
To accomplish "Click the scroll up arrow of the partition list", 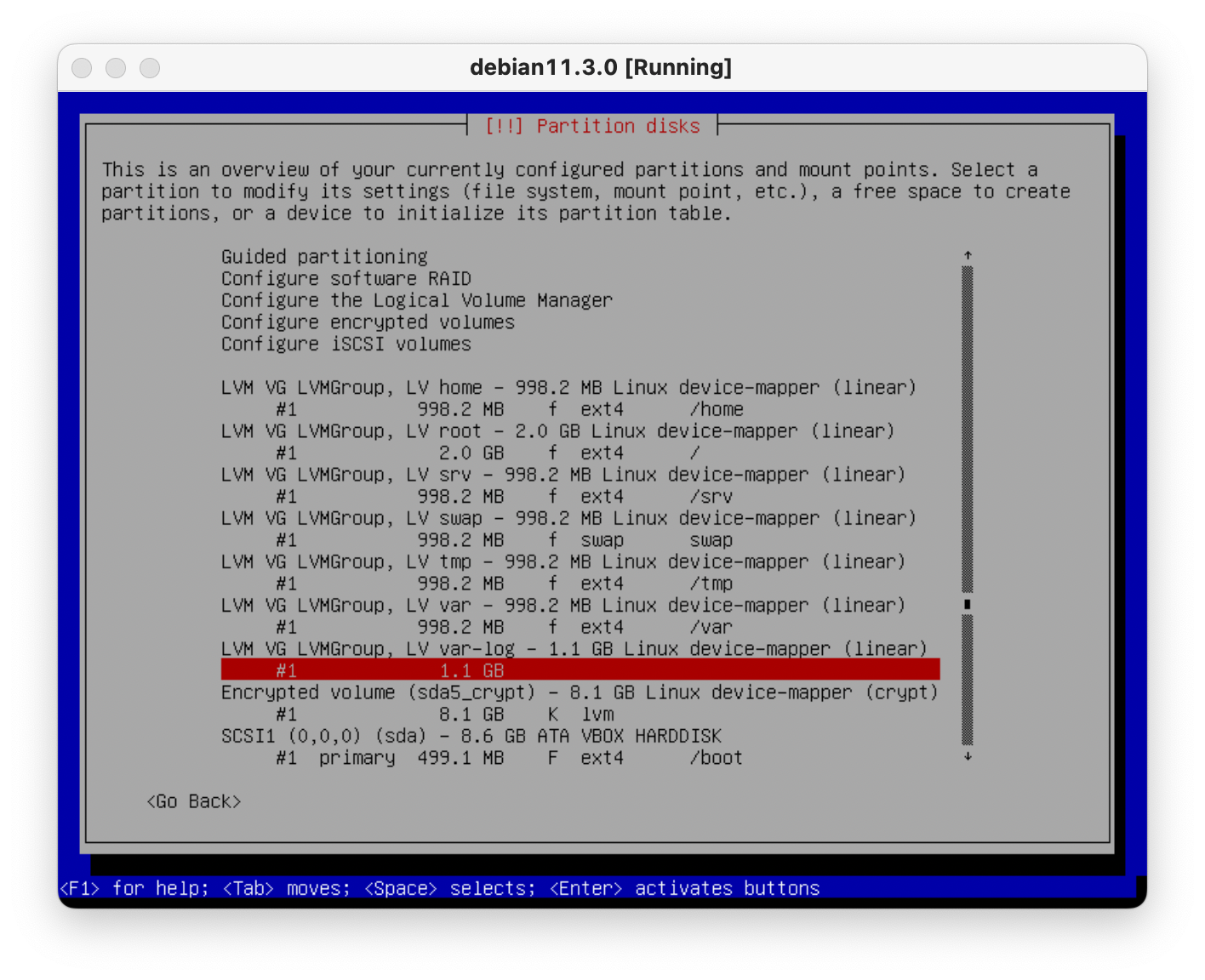I will (968, 255).
